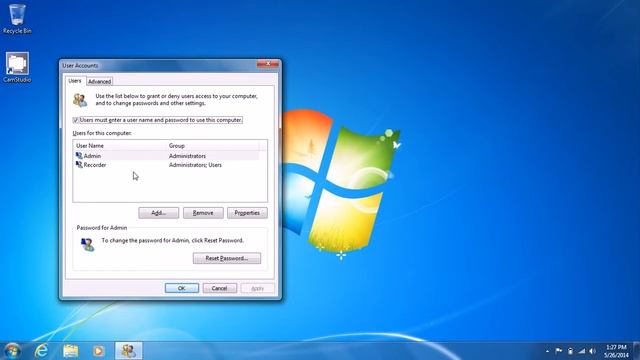Click the Administrators; Users group cell
This screenshot has width=640, height=360.
click(x=195, y=165)
